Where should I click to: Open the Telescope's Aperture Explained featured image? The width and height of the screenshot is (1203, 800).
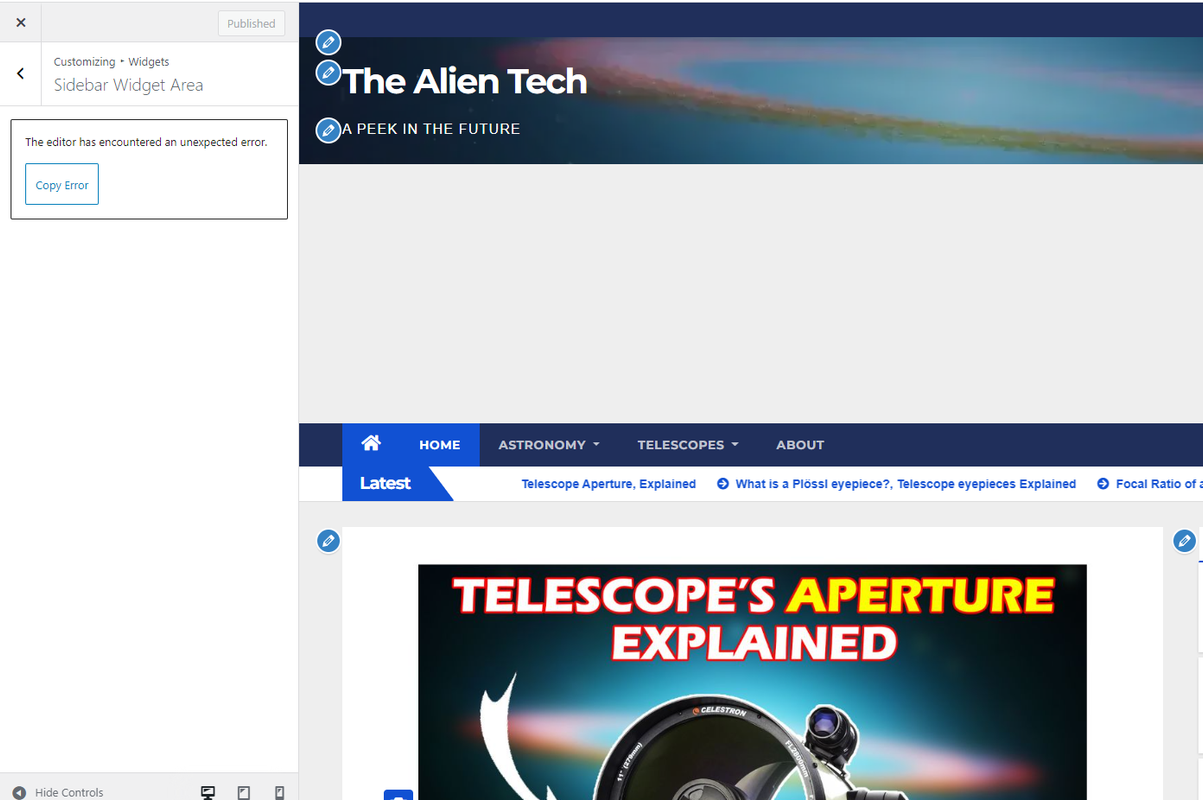tap(752, 682)
